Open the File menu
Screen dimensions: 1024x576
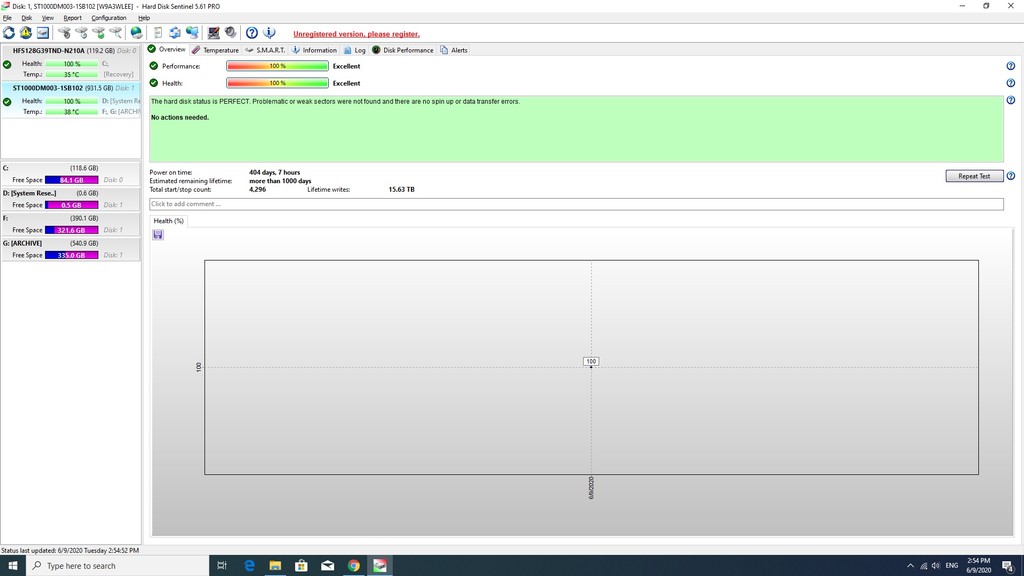click(7, 18)
